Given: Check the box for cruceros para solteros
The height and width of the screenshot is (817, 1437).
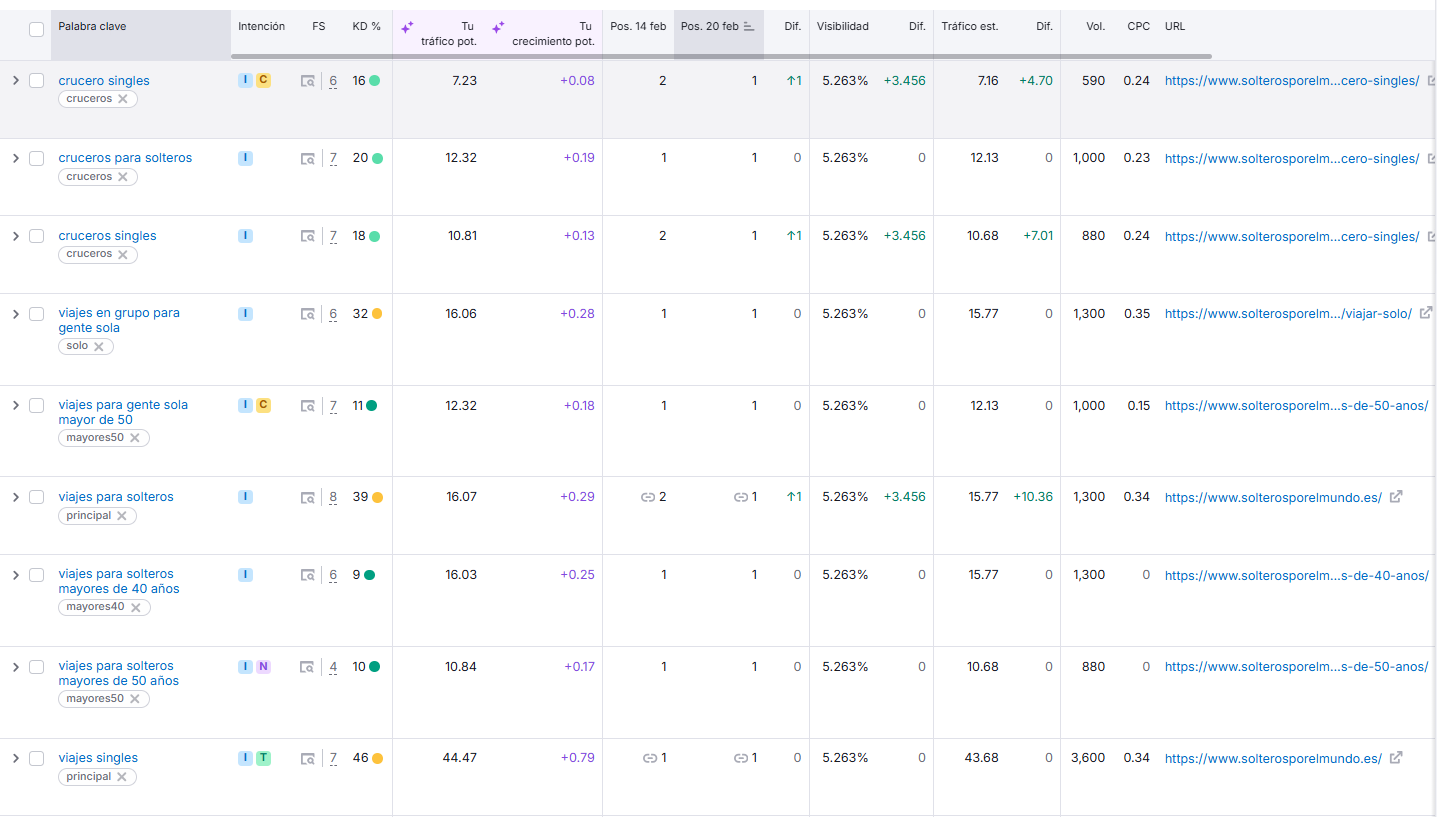Looking at the screenshot, I should point(37,158).
